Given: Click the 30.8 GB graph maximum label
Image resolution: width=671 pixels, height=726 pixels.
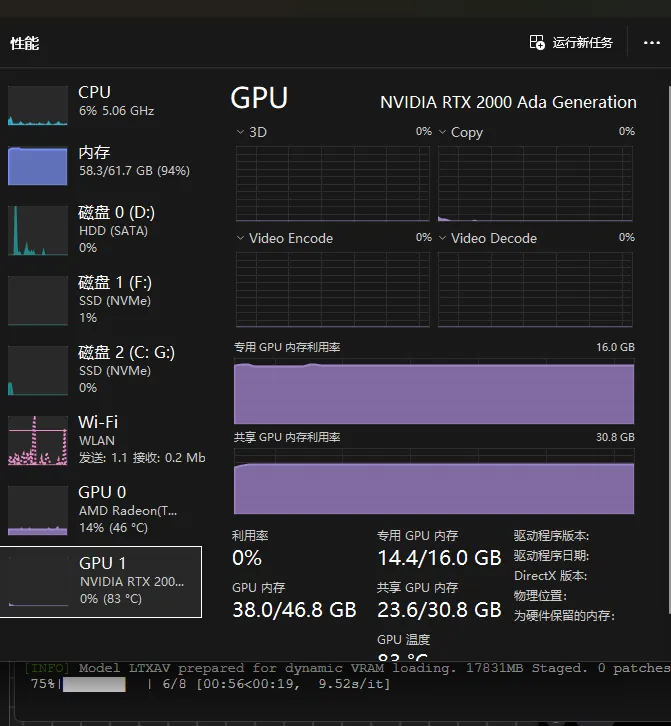Looking at the screenshot, I should tap(615, 437).
